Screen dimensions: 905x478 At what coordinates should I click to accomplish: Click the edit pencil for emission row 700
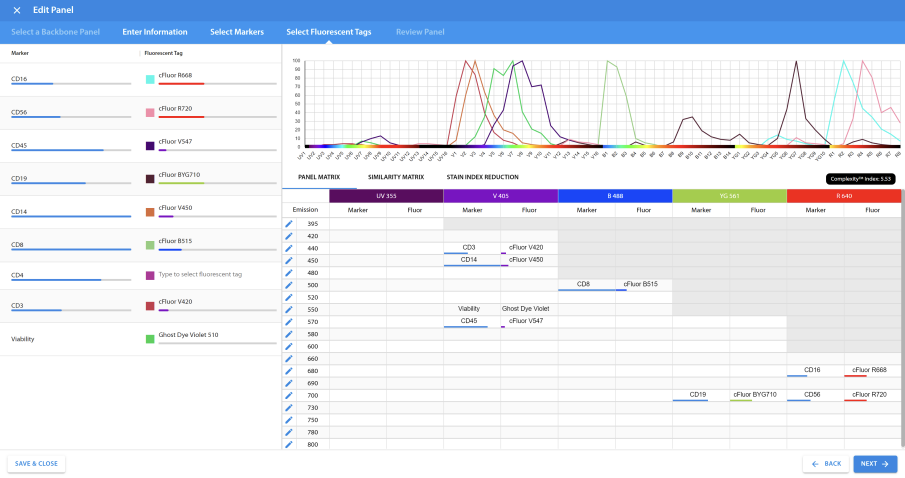[x=289, y=396]
